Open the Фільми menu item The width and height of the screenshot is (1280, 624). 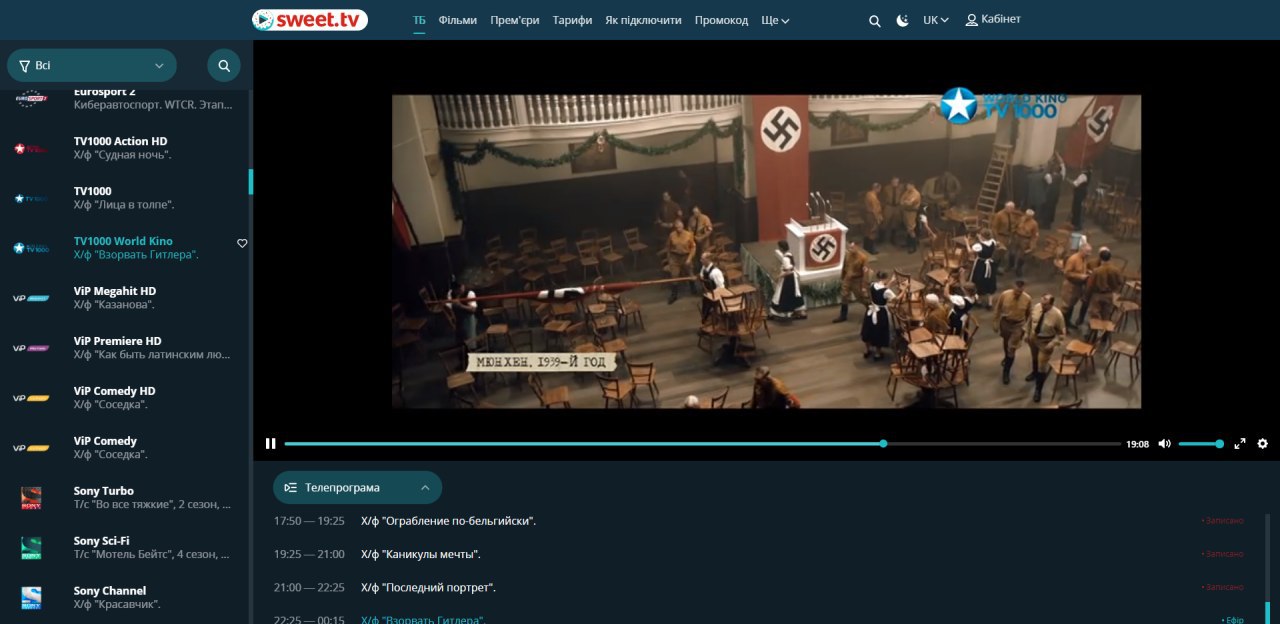(x=457, y=20)
